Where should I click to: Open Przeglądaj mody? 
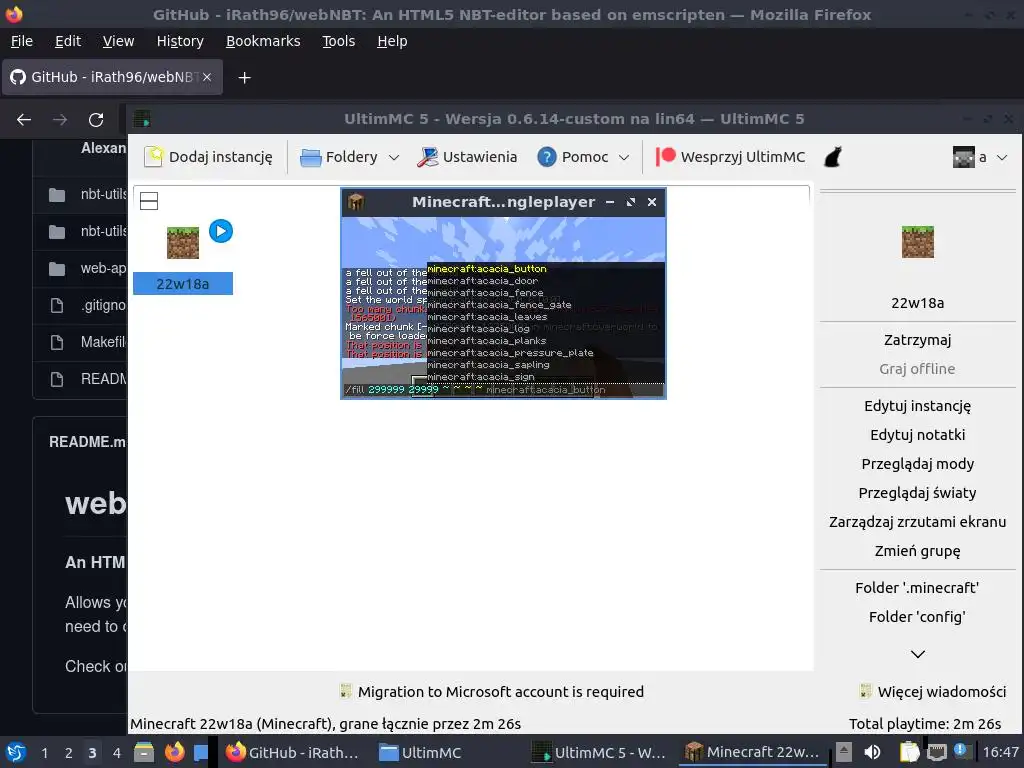pyautogui.click(x=918, y=464)
